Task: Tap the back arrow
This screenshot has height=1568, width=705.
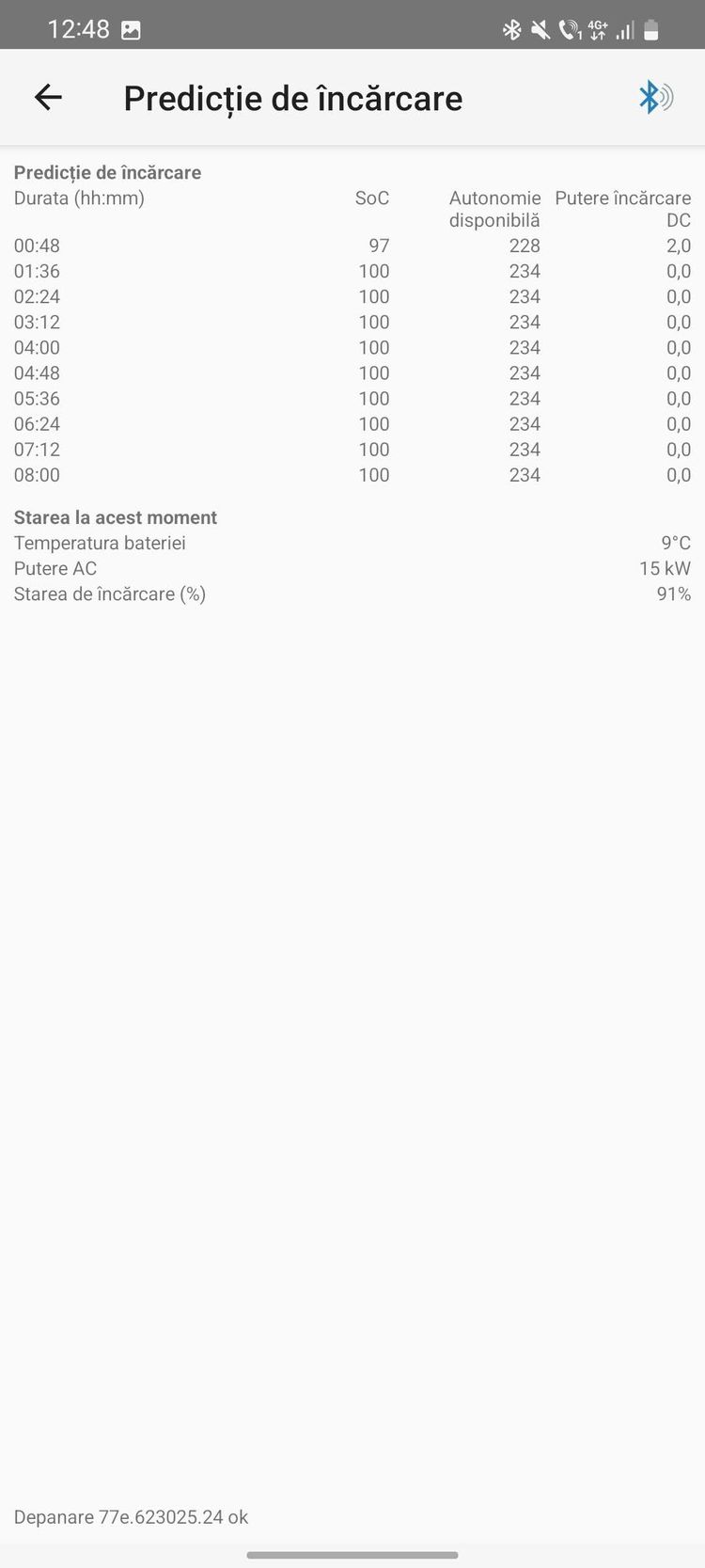Action: (x=48, y=97)
